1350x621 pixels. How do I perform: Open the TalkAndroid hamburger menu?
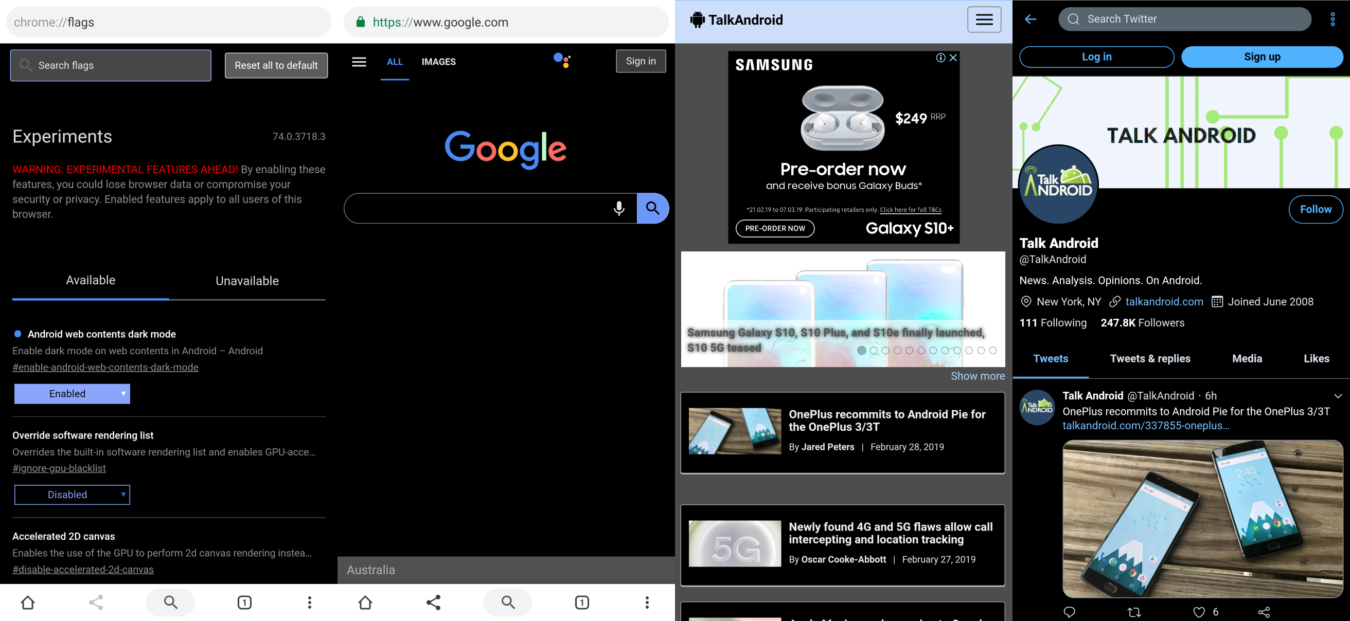tap(984, 19)
